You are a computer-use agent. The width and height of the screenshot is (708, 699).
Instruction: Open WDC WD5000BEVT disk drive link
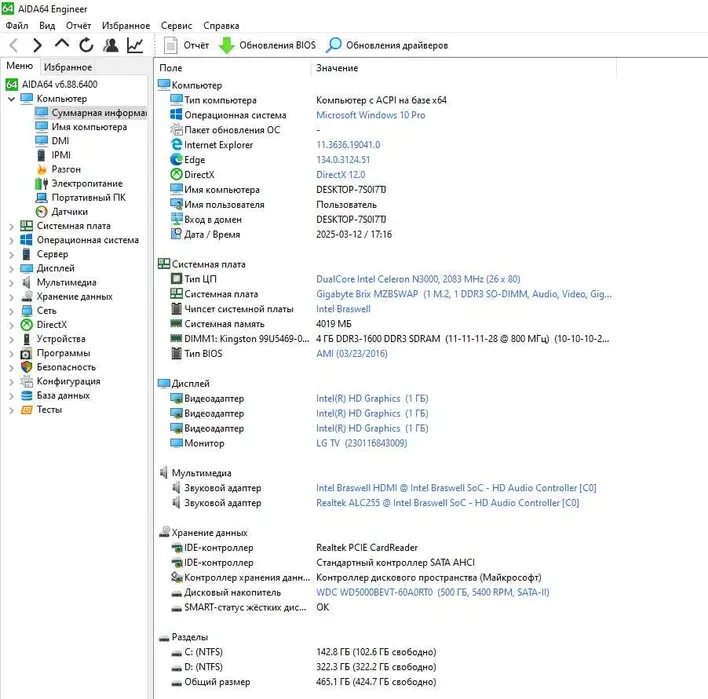pyautogui.click(x=433, y=592)
